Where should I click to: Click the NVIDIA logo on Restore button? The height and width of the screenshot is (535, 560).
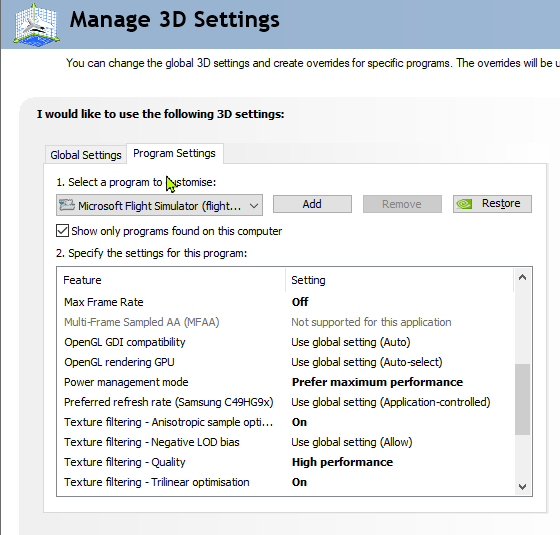point(464,204)
